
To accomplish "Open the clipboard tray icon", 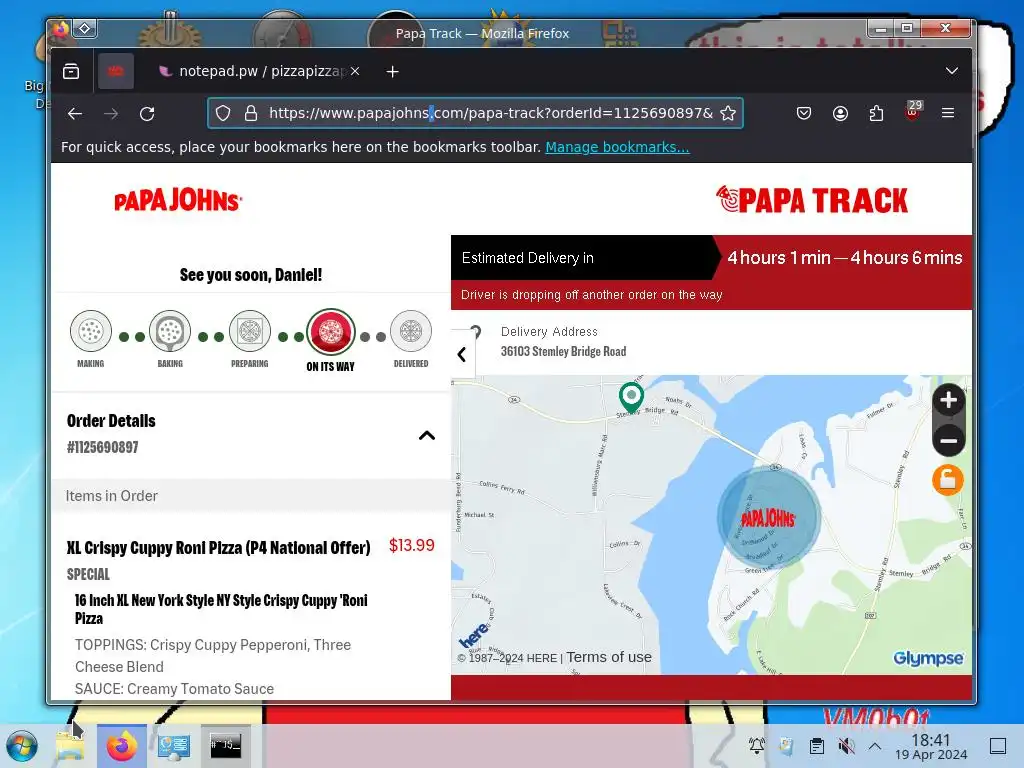I will click(816, 746).
